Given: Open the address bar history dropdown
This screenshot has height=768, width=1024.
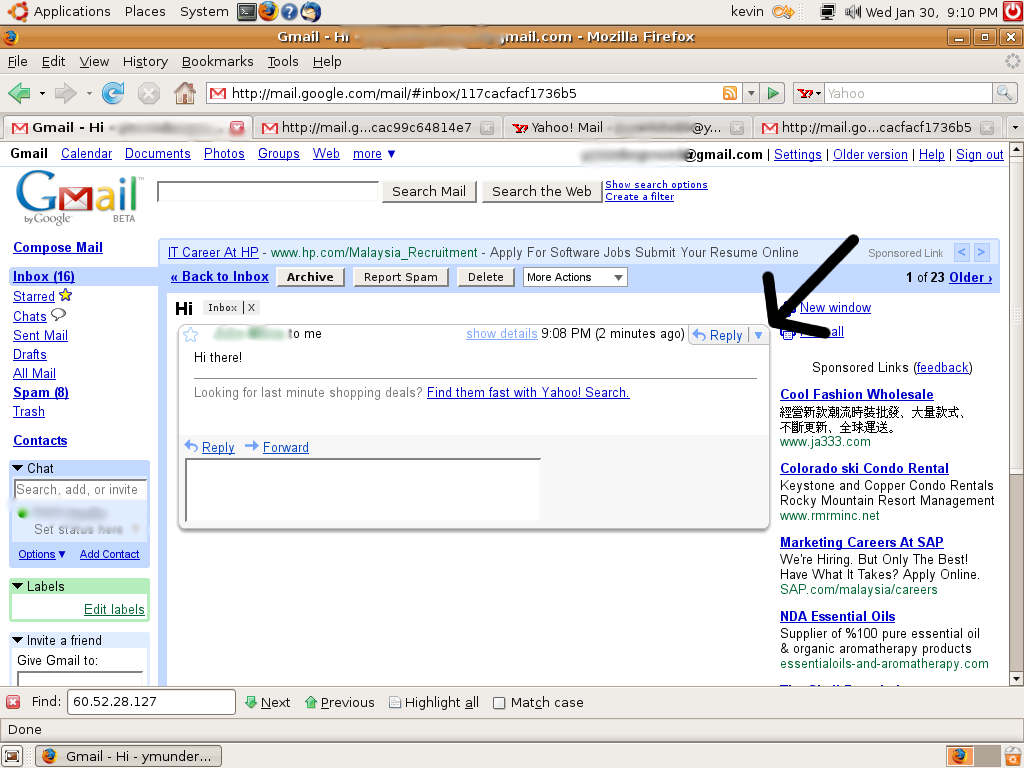Looking at the screenshot, I should [x=751, y=93].
